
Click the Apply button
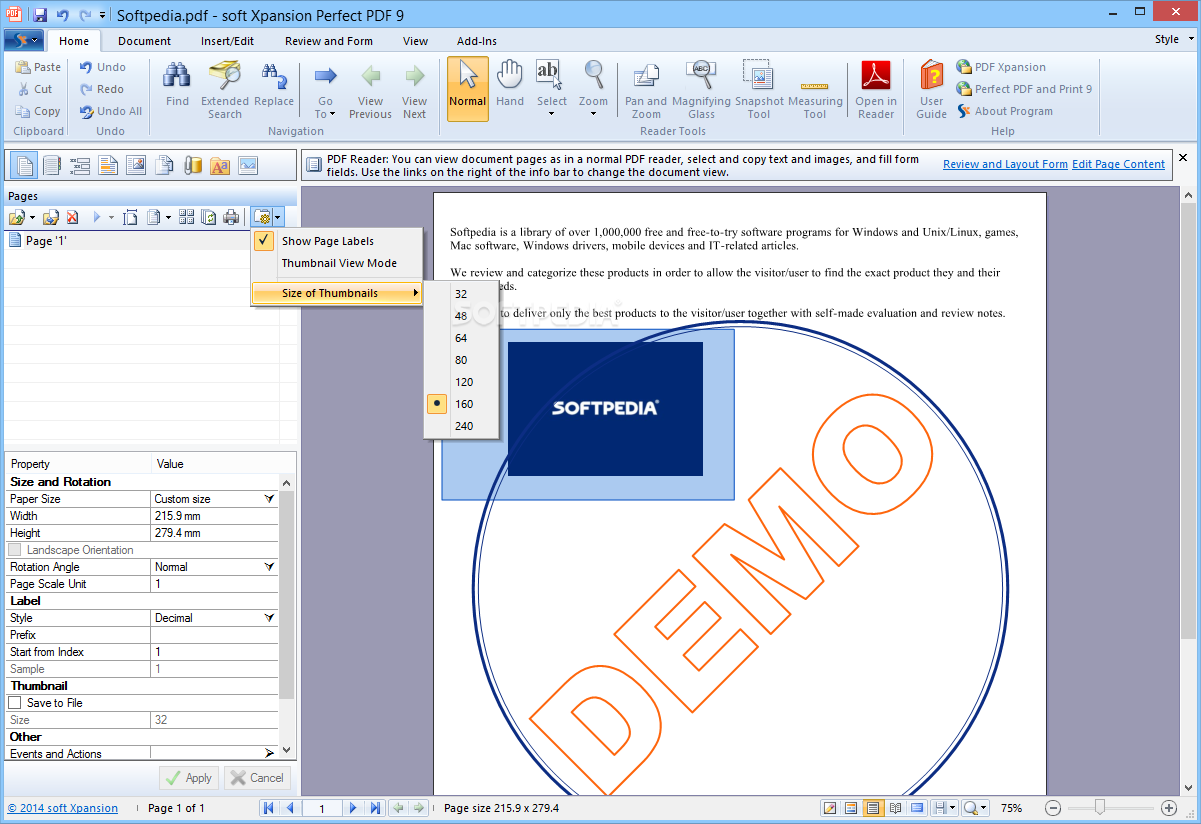tap(189, 778)
